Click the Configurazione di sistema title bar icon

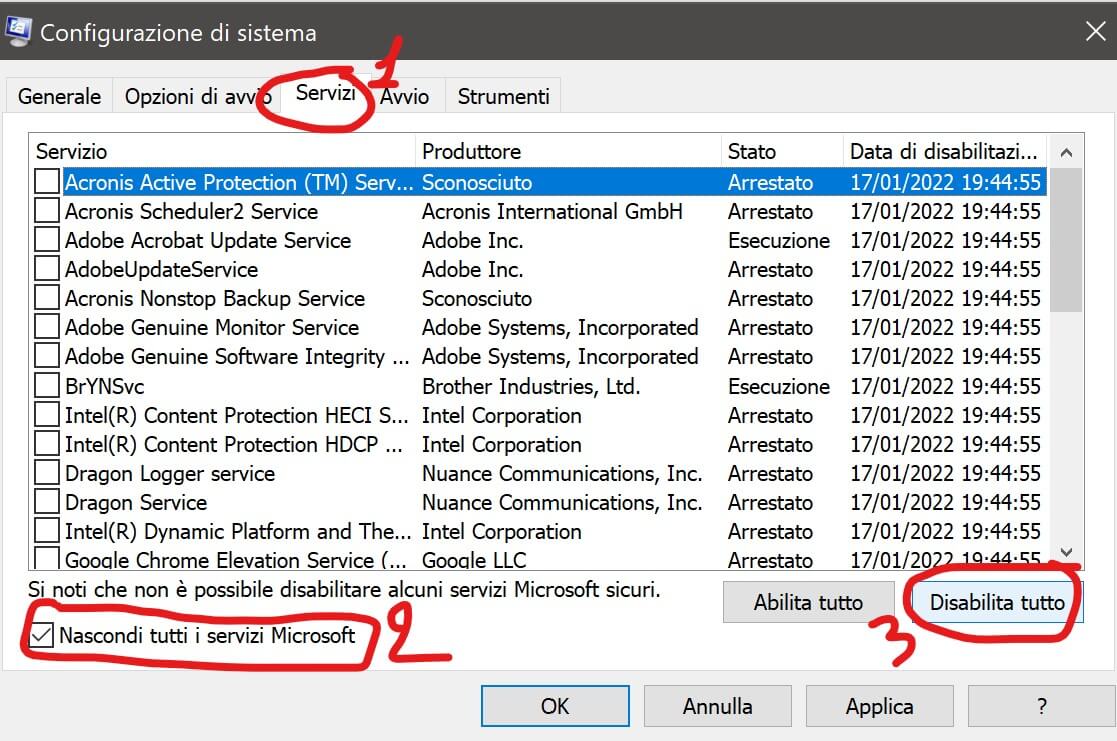coord(18,32)
